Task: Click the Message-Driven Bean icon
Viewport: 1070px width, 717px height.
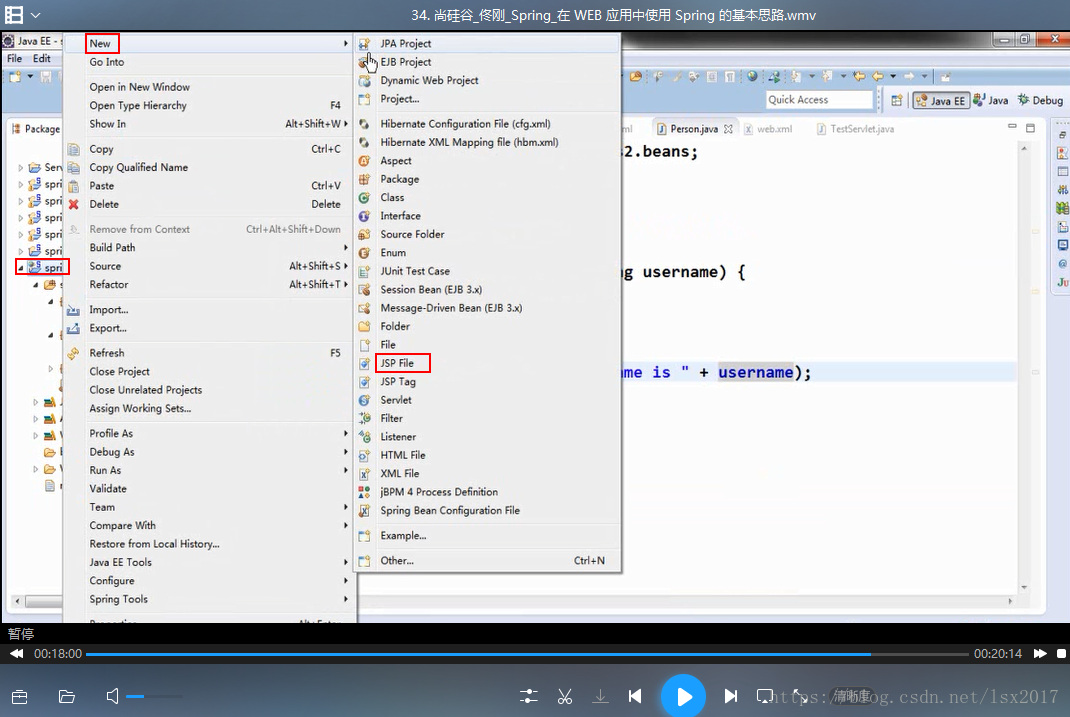Action: click(364, 308)
